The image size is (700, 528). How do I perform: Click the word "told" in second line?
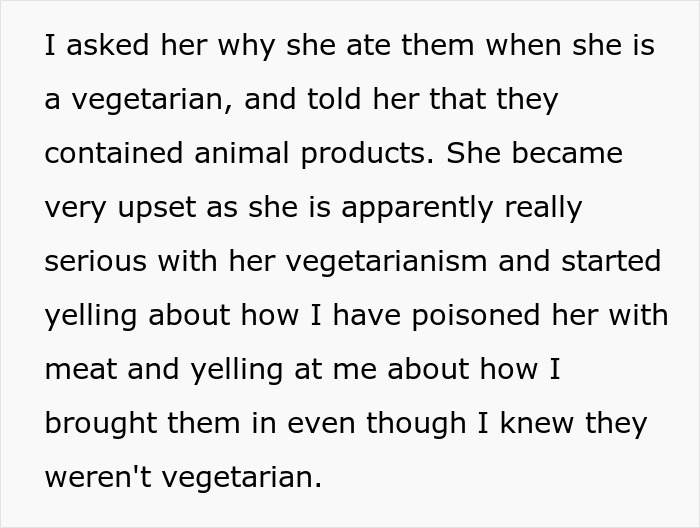click(334, 100)
